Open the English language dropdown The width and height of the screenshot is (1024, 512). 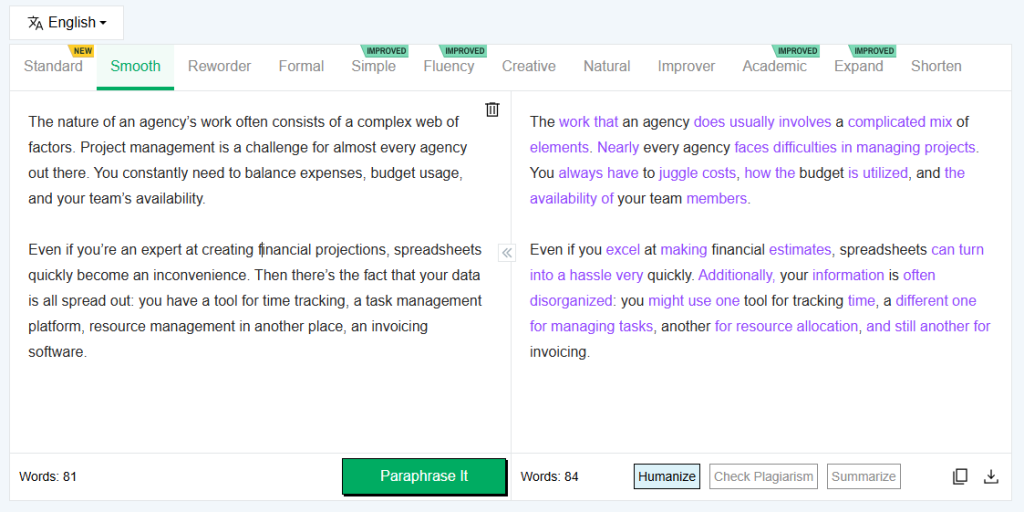[68, 22]
